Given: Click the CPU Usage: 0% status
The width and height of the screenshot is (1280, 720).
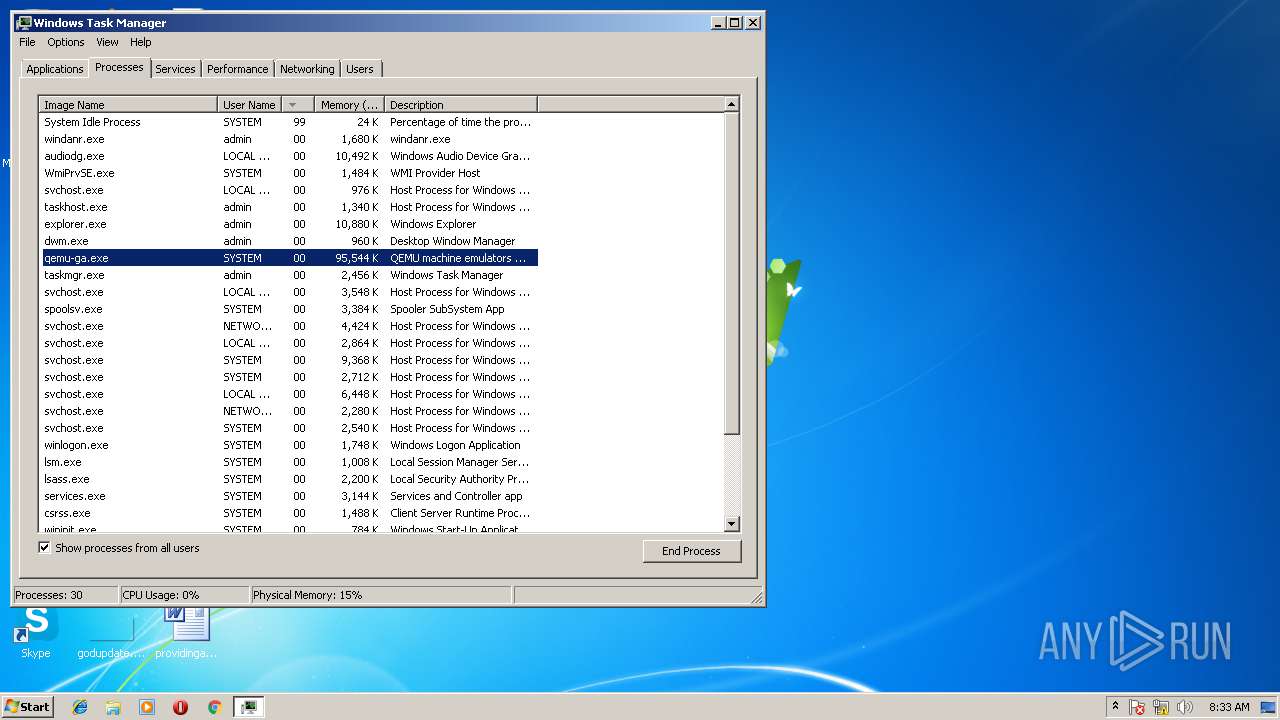Looking at the screenshot, I should tap(184, 595).
